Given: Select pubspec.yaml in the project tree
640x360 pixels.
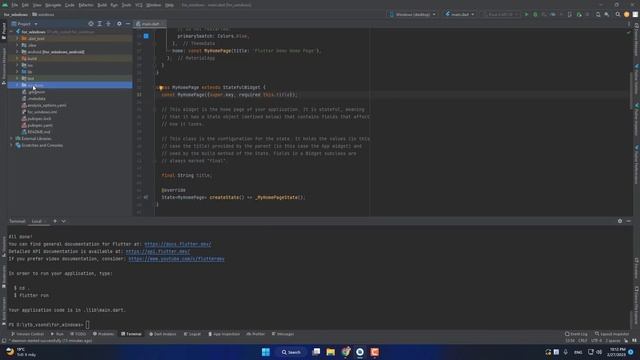Looking at the screenshot, I should coord(40,125).
